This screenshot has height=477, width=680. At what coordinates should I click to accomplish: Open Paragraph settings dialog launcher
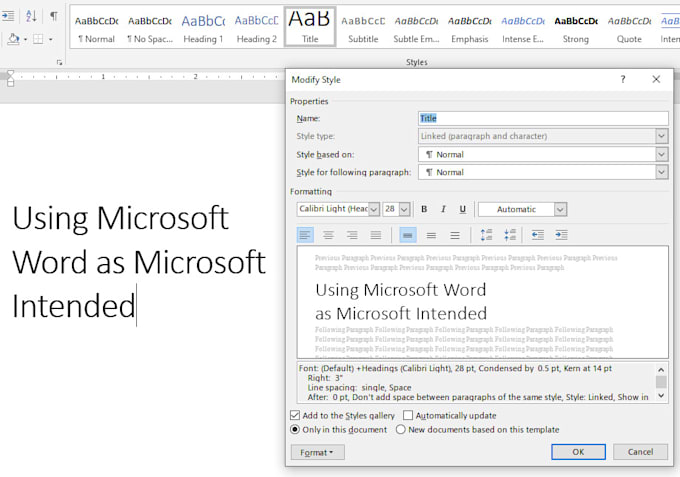59,62
